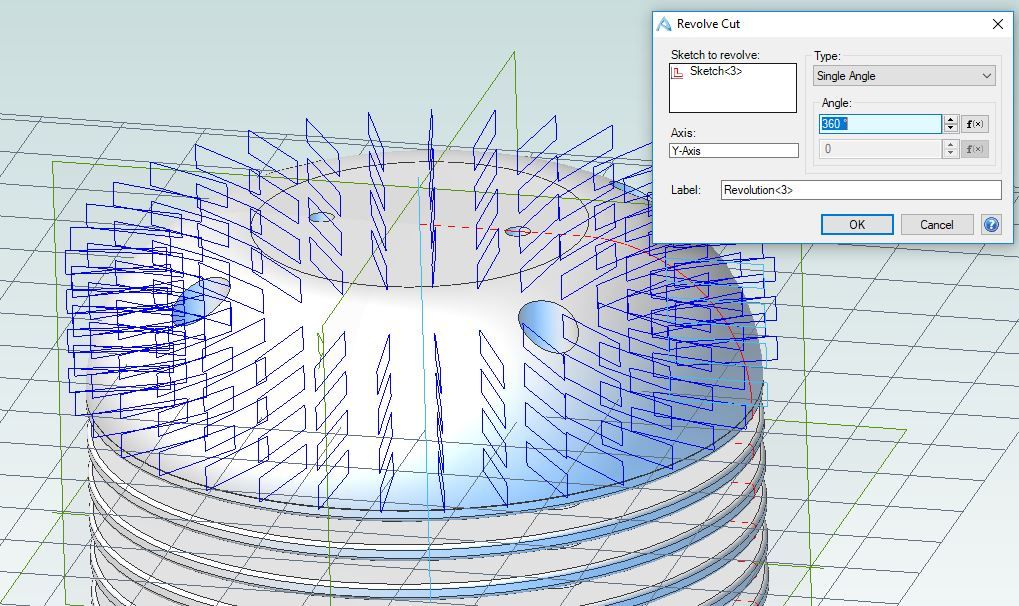This screenshot has height=606, width=1019.
Task: Click the disabled f(x) button beside the 0 field
Action: [975, 149]
